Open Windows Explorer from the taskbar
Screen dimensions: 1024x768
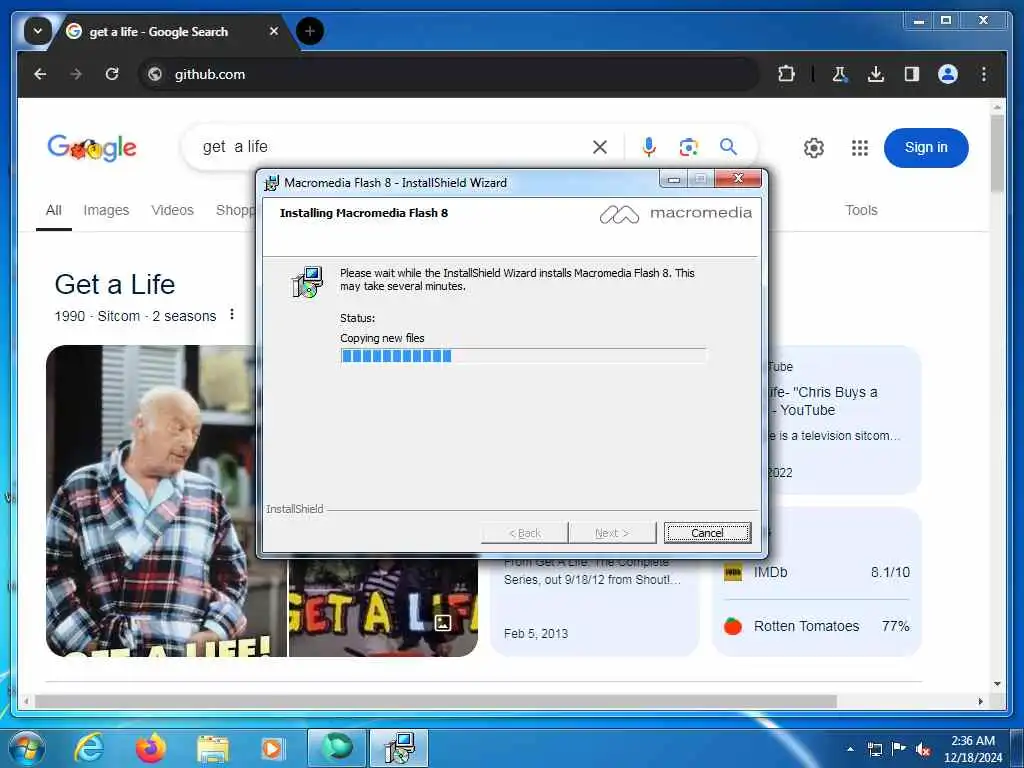[x=213, y=748]
